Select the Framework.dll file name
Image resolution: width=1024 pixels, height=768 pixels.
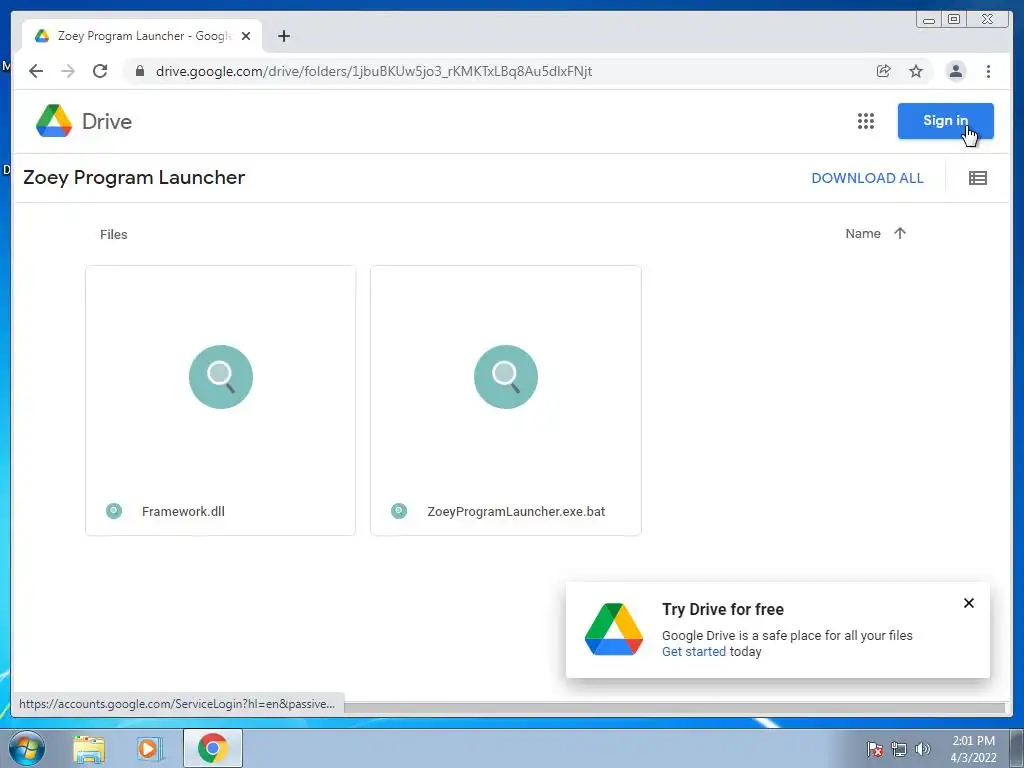pos(184,511)
